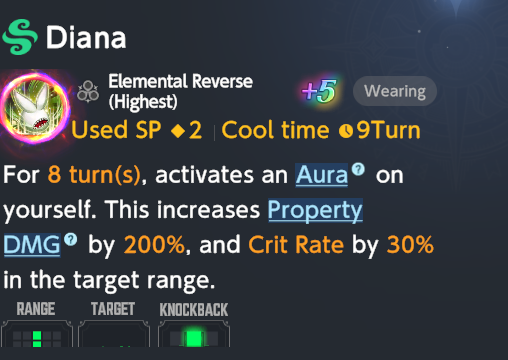Click the clover skill type icon
508x360 pixels.
[x=88, y=91]
